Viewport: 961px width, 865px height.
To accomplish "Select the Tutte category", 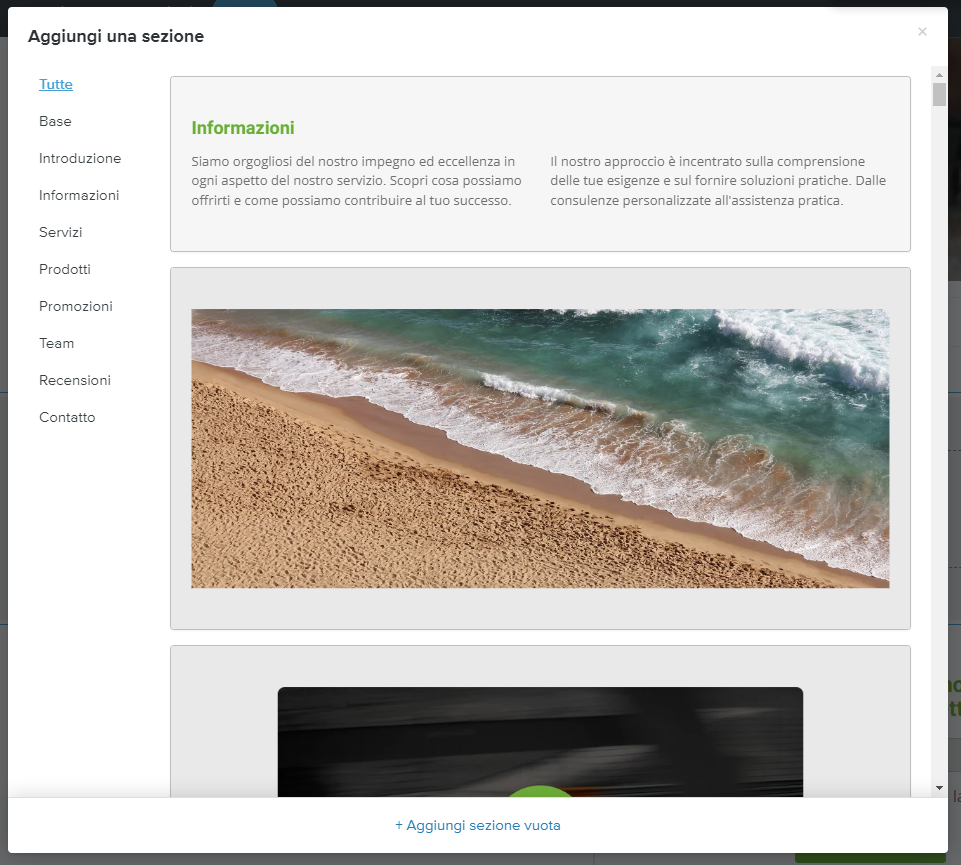I will coord(56,85).
